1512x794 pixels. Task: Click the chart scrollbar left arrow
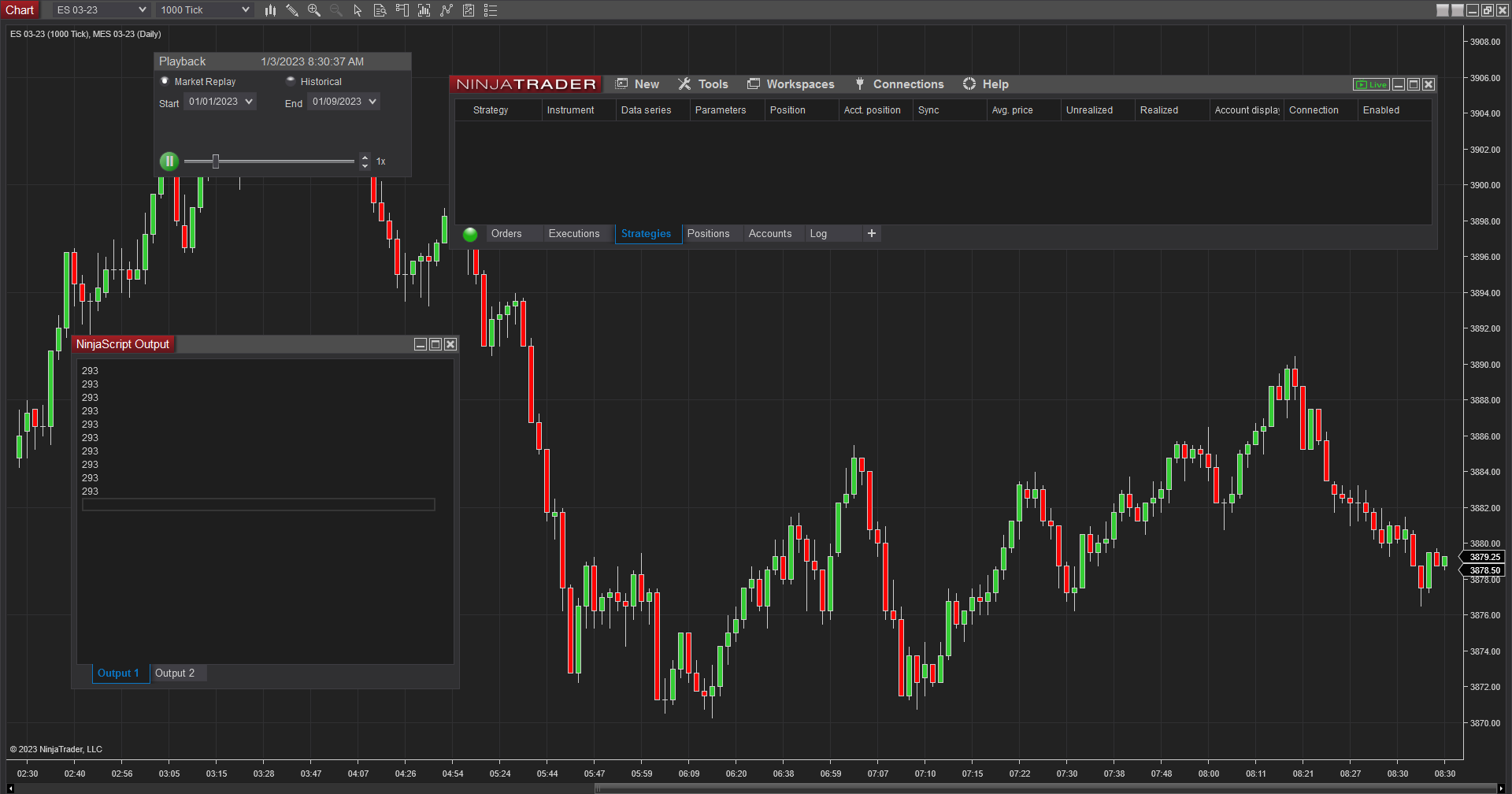pyautogui.click(x=10, y=788)
